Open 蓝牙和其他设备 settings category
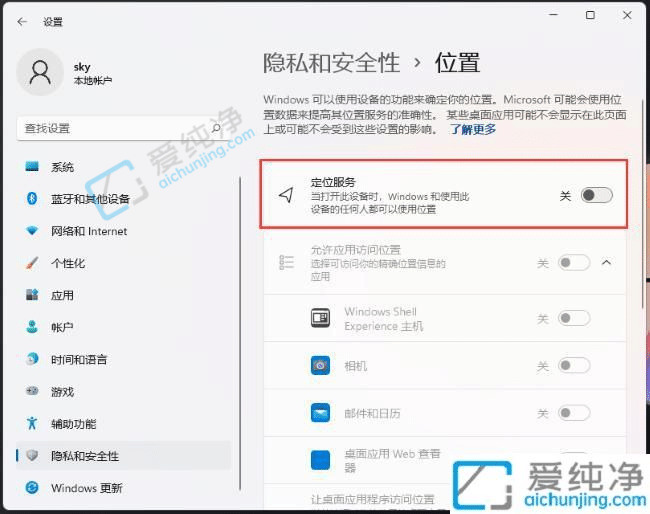The height and width of the screenshot is (514, 650). (x=123, y=199)
